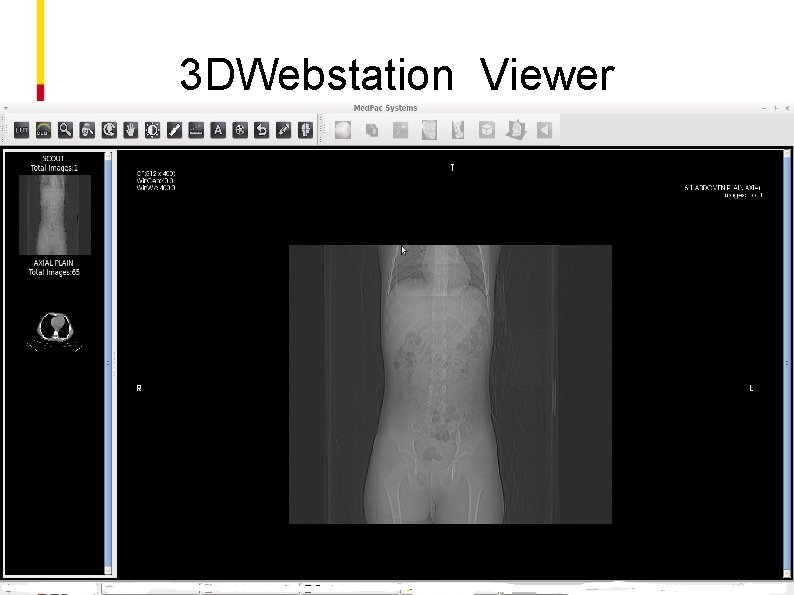This screenshot has height=595, width=794.
Task: Select the brightness contrast window level tool
Action: coord(152,130)
